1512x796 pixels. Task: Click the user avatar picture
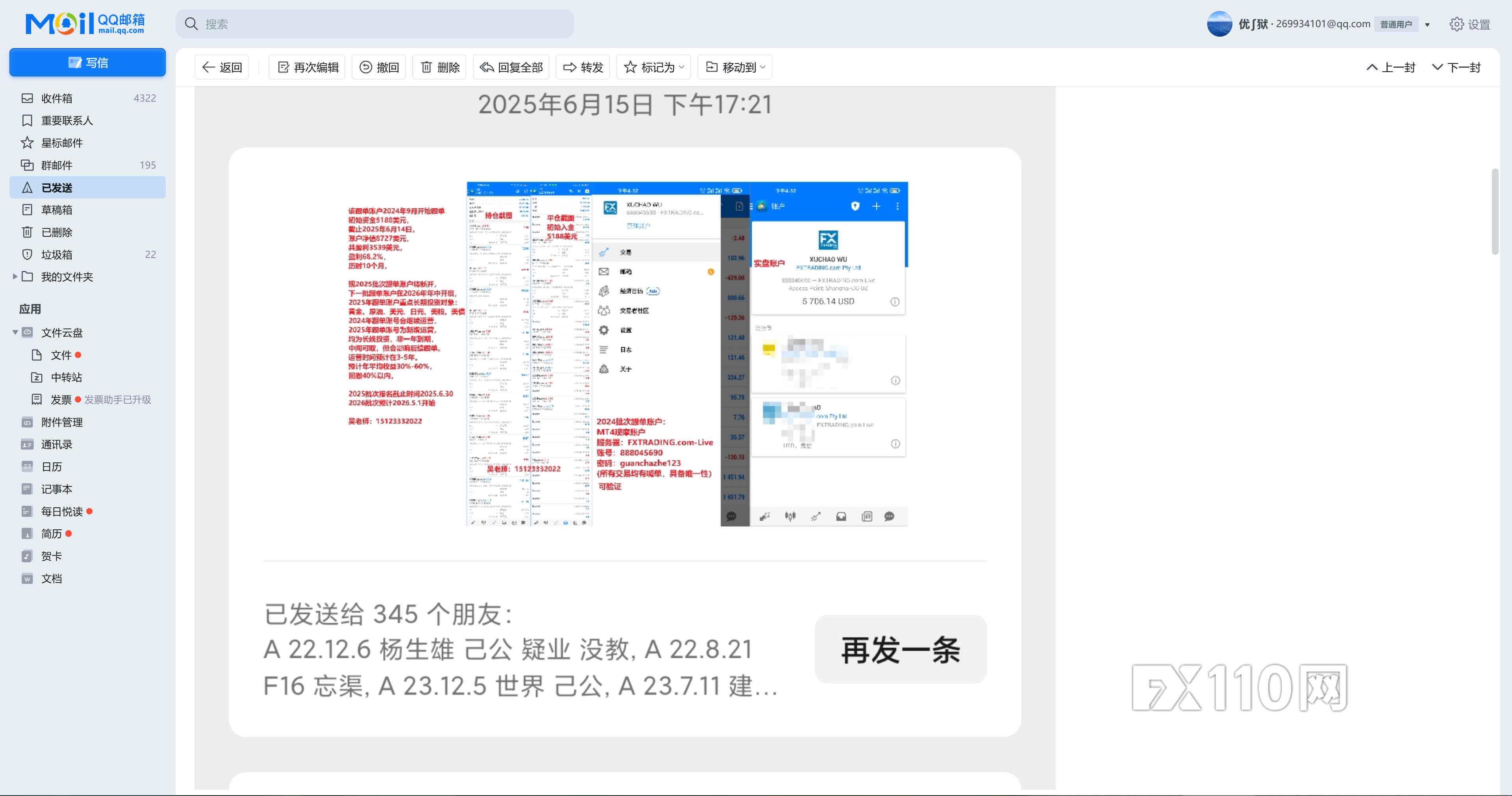[x=1219, y=24]
